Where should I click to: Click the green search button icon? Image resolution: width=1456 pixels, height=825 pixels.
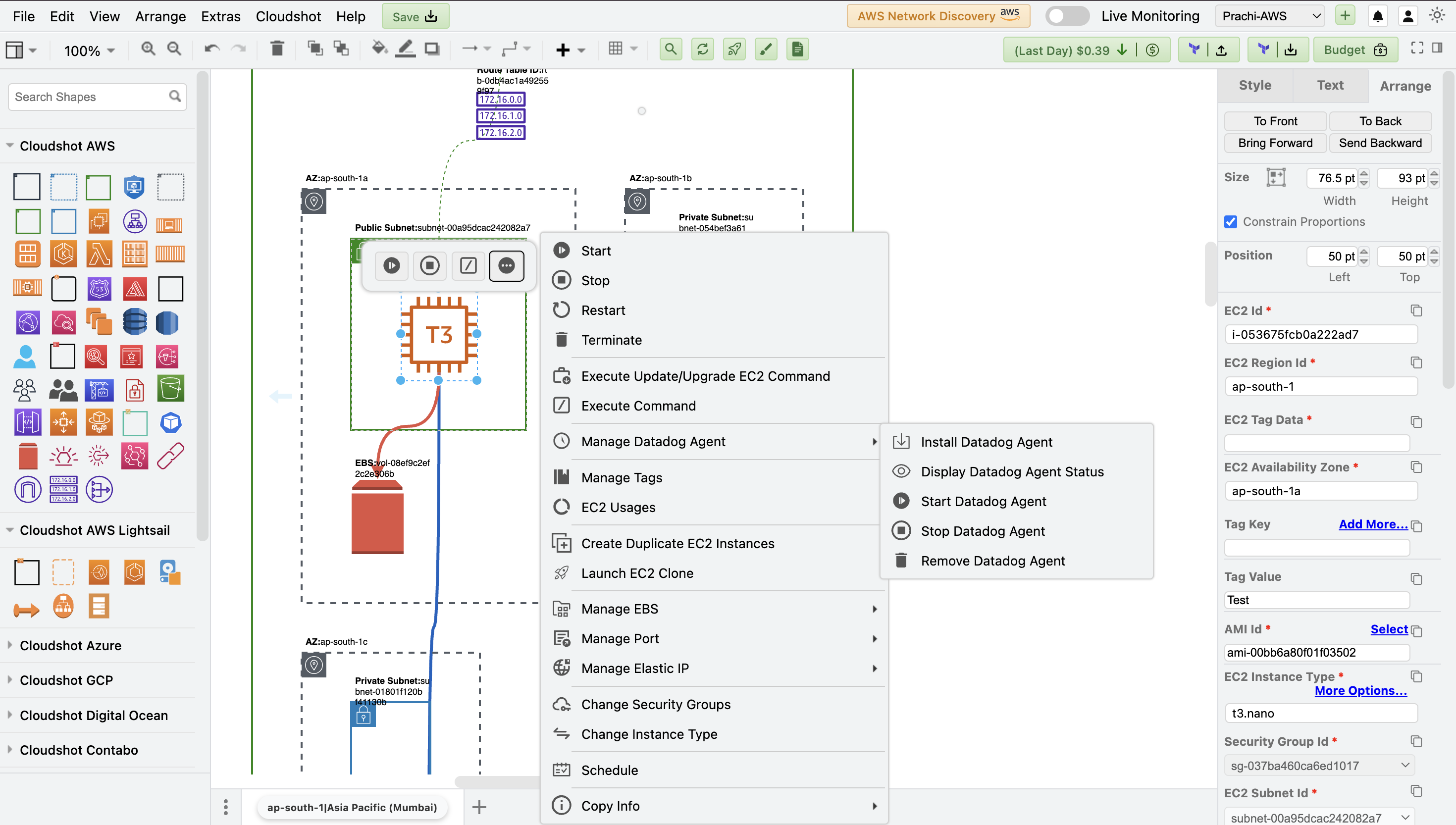(671, 50)
